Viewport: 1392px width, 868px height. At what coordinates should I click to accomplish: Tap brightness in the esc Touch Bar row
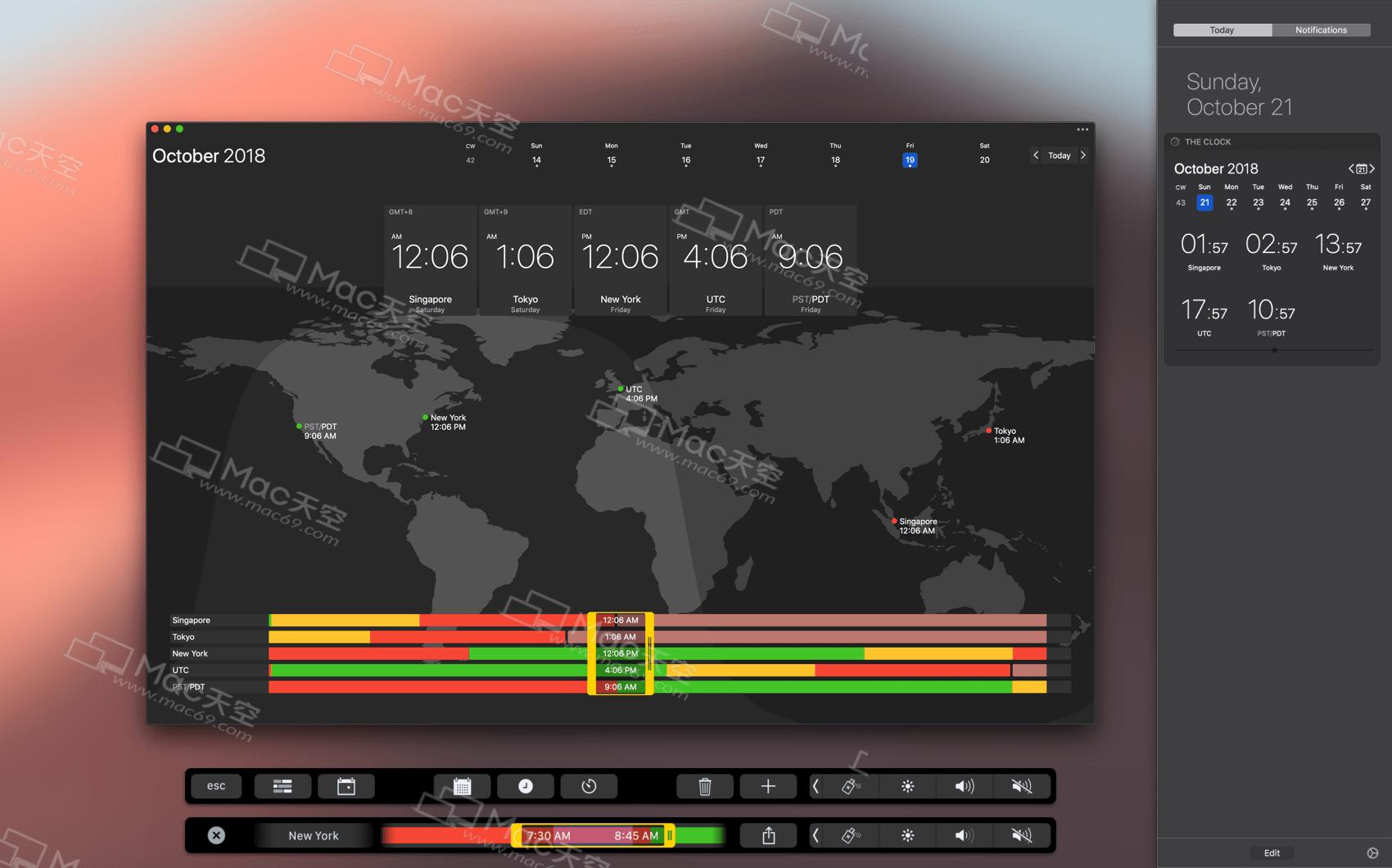(907, 786)
